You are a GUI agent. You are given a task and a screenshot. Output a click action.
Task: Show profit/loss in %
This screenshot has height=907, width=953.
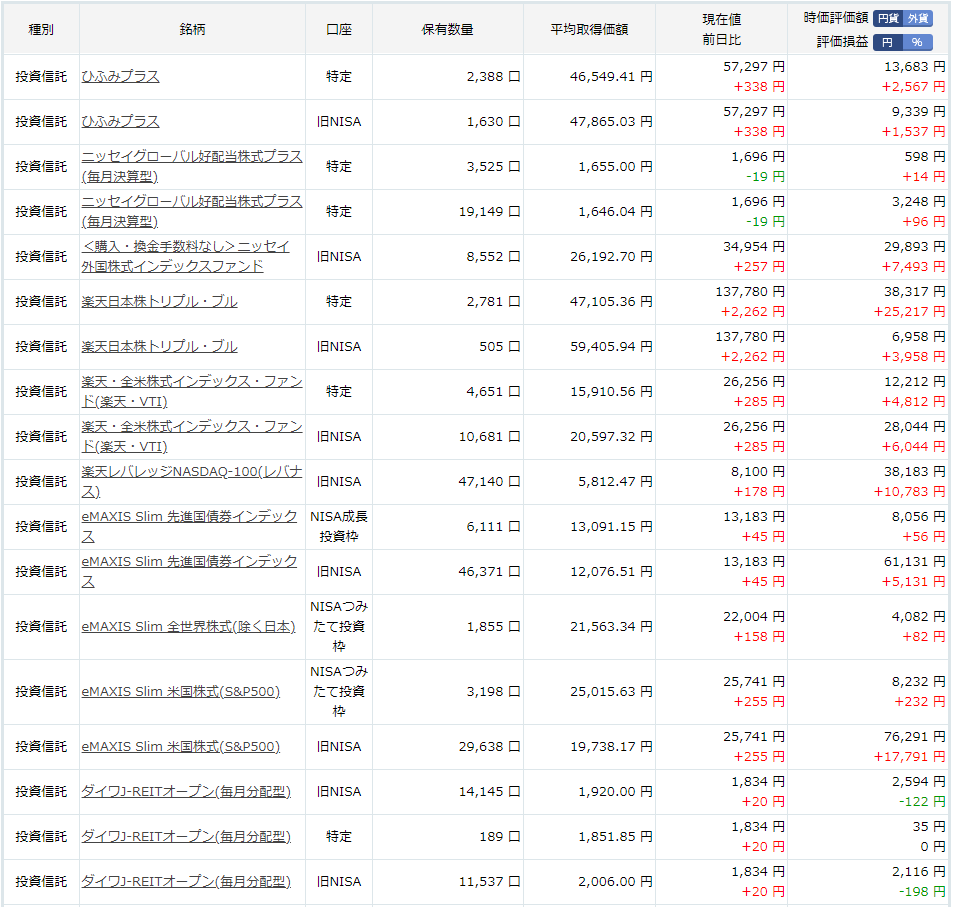(x=918, y=42)
